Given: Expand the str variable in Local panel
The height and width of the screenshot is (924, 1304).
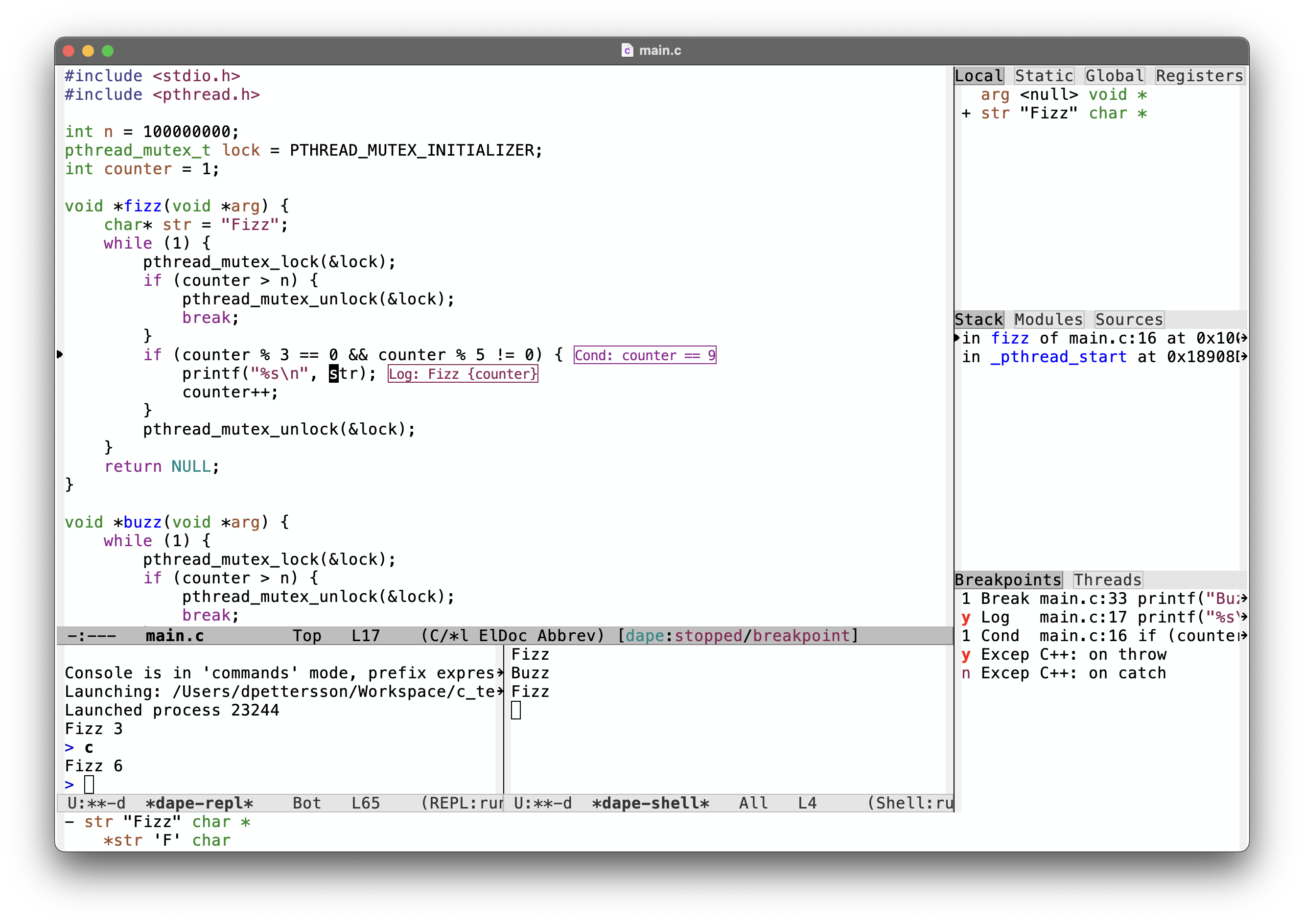Looking at the screenshot, I should coord(966,113).
